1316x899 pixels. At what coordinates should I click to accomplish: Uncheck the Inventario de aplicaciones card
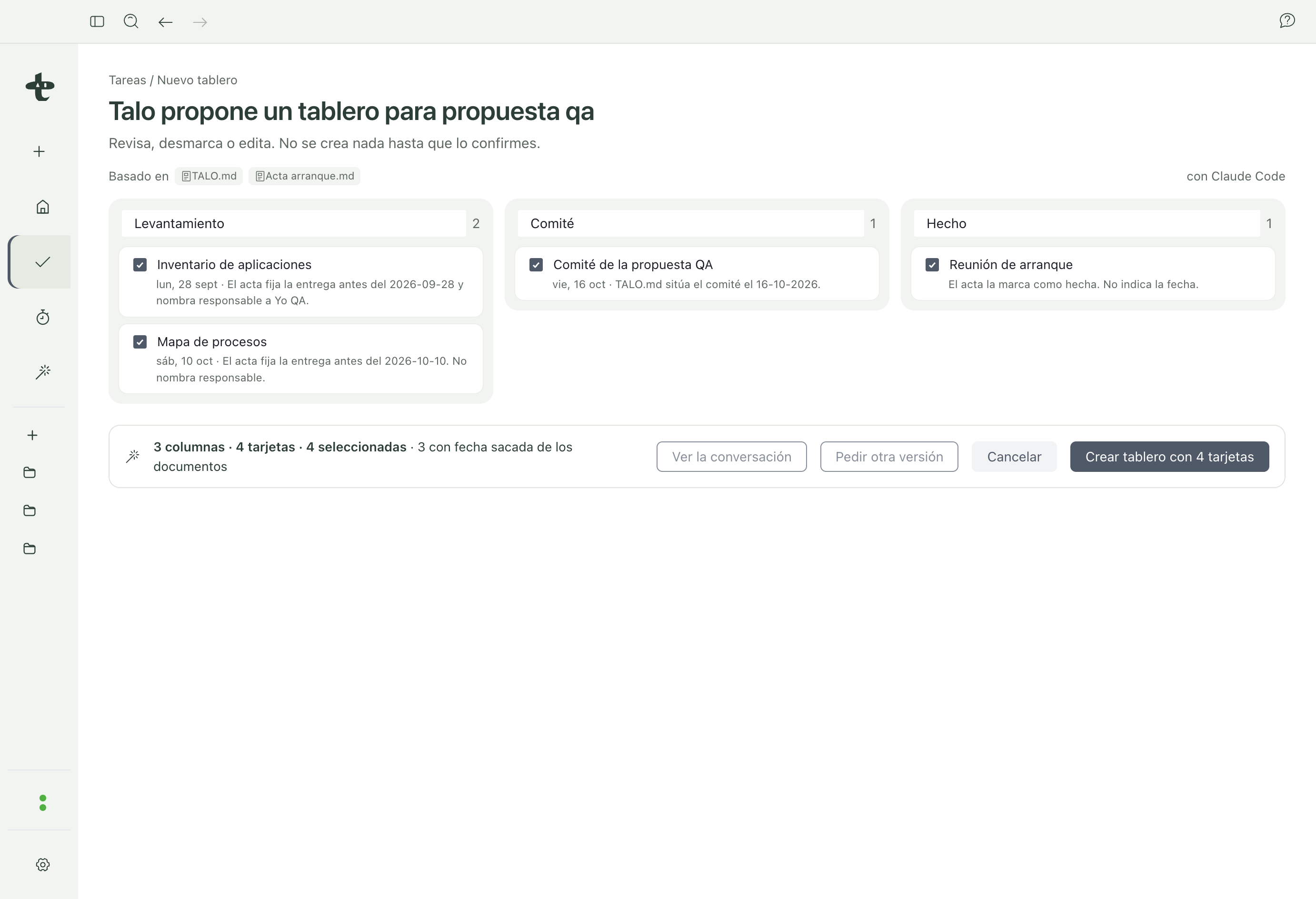click(140, 265)
